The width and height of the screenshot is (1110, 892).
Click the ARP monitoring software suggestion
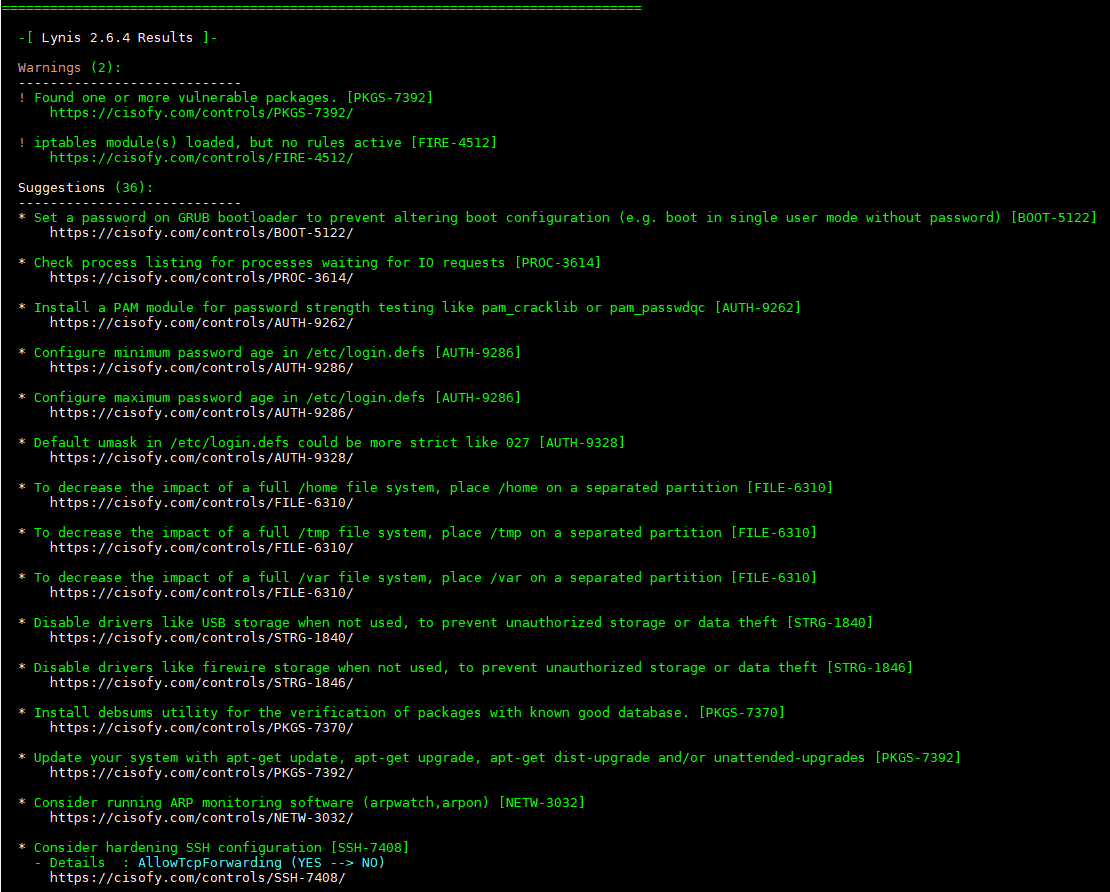point(309,803)
